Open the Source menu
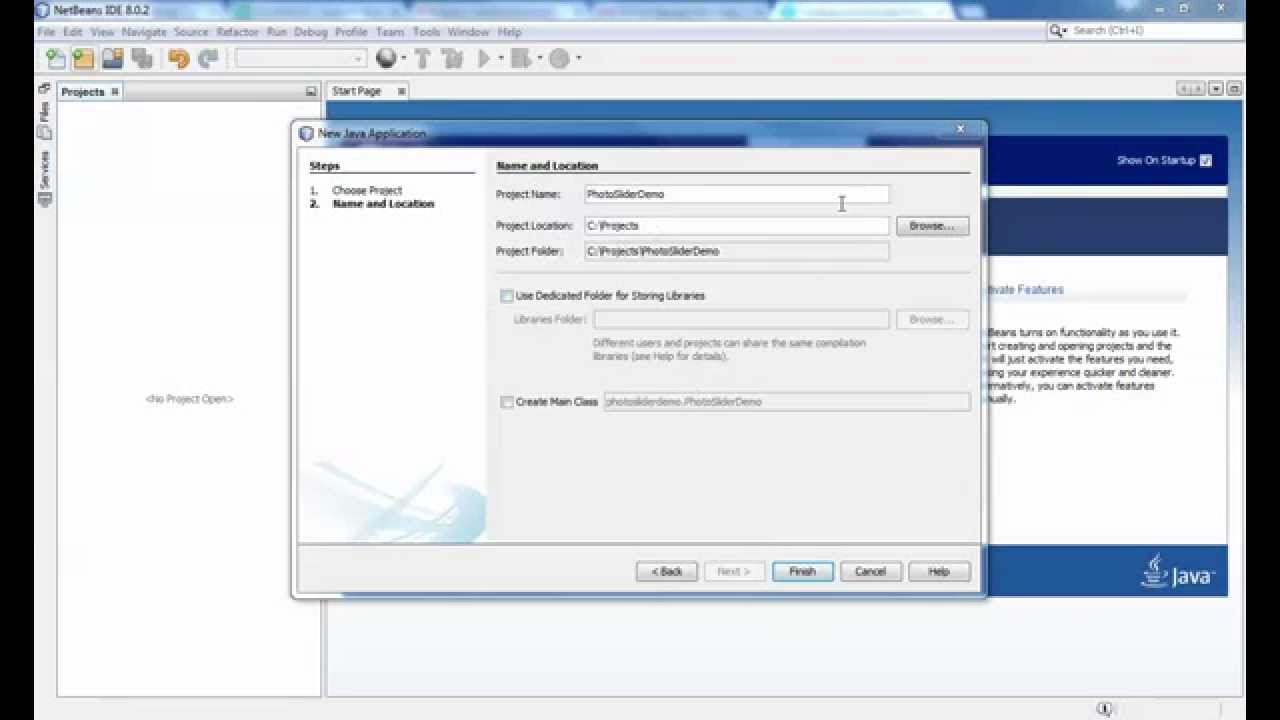The image size is (1280, 720). [191, 32]
